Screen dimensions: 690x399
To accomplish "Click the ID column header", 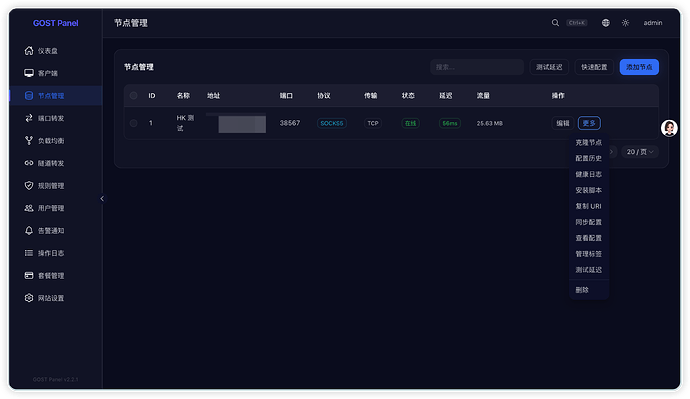I will 152,95.
